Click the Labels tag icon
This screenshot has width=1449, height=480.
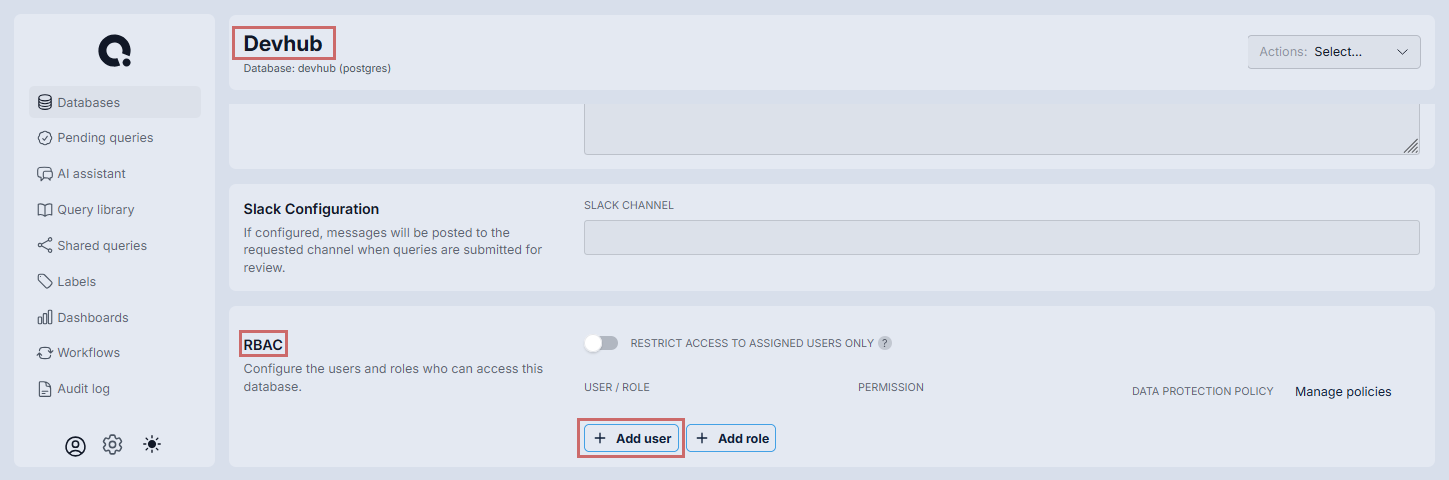coord(45,282)
